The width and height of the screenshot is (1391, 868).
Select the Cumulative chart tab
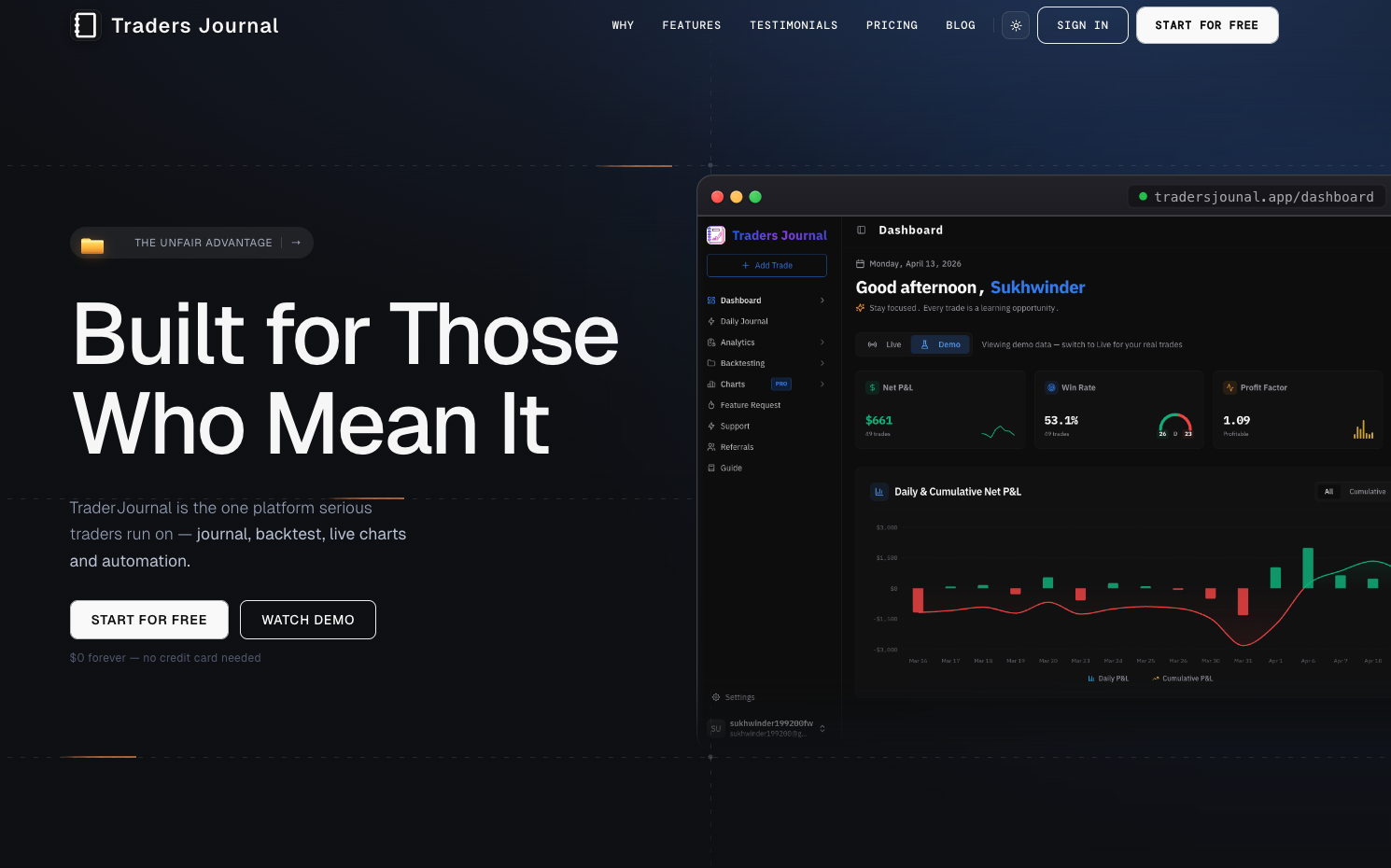1367,491
